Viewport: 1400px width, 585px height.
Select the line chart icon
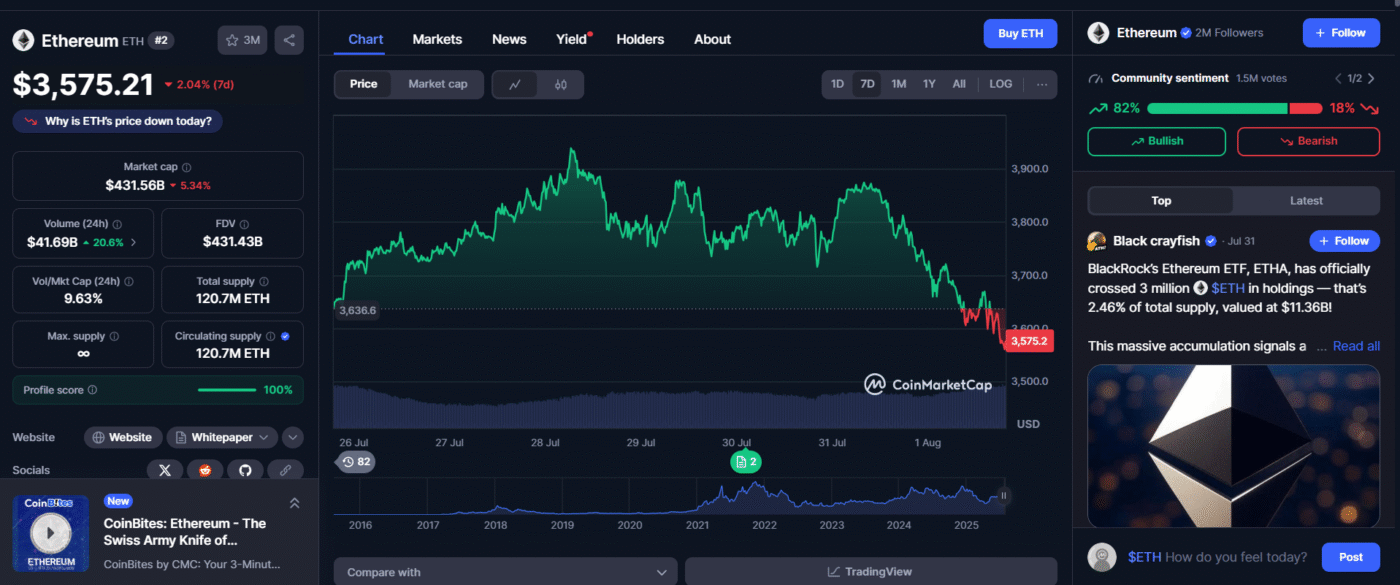[515, 84]
